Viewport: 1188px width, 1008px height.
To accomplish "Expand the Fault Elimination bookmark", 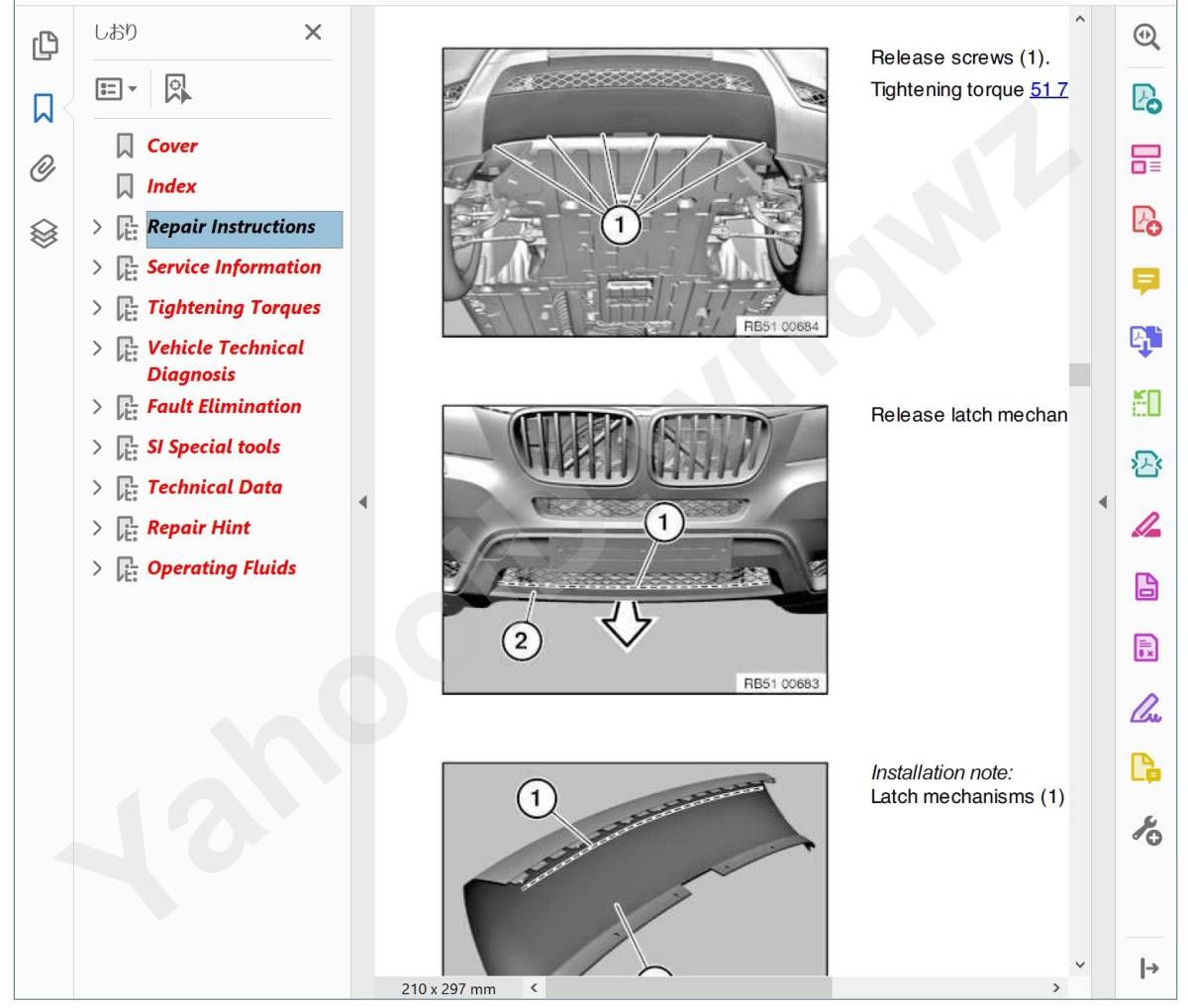I will click(x=97, y=407).
